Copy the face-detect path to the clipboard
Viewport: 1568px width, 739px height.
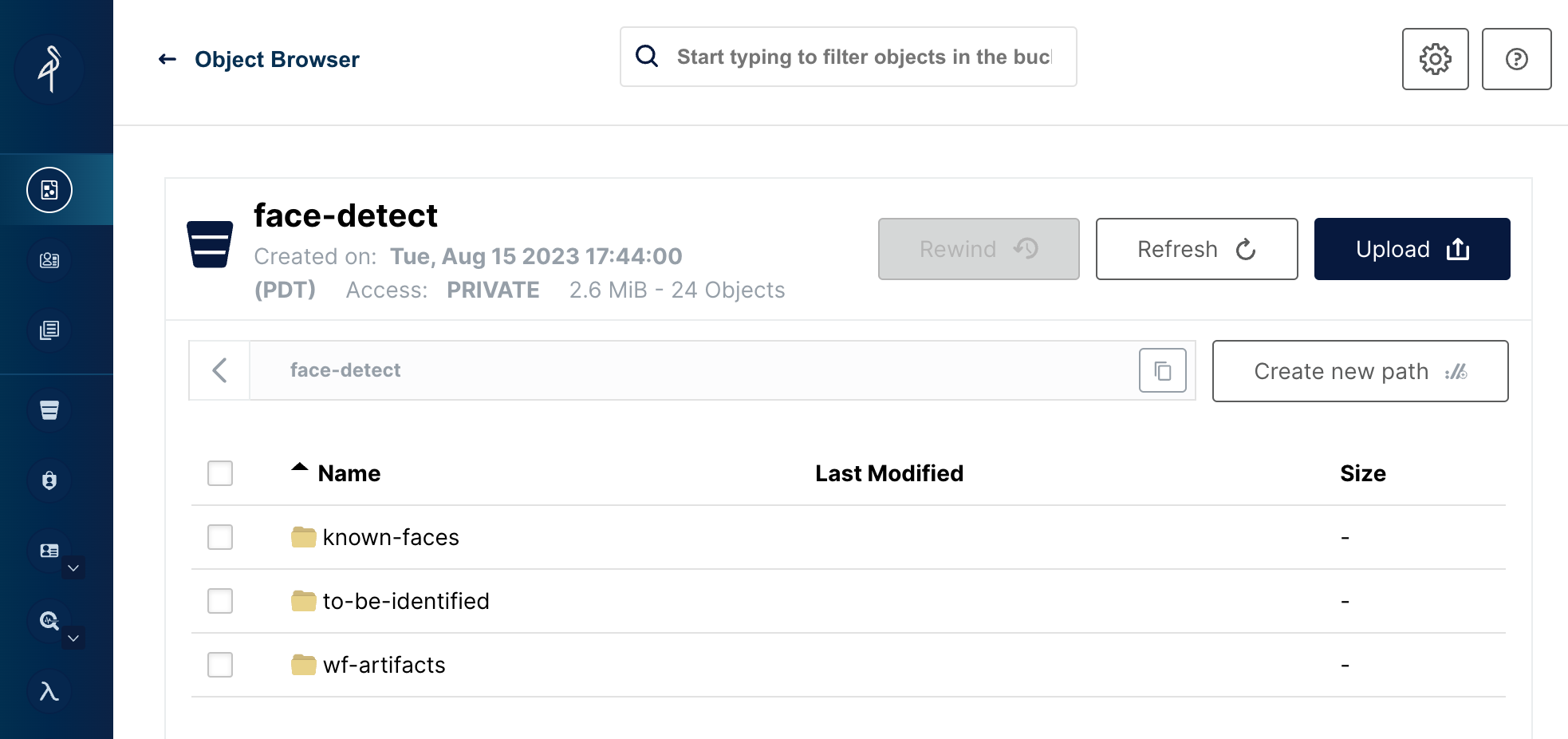tap(1162, 370)
